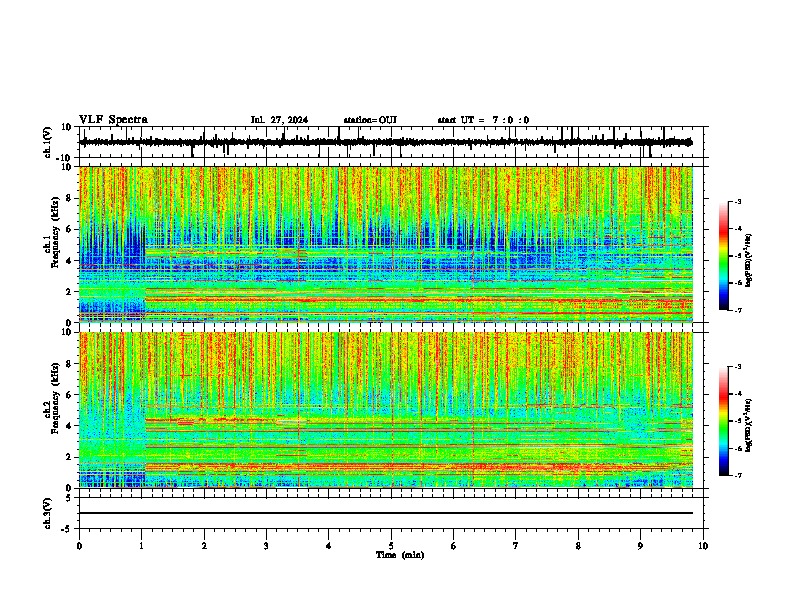Click the ch.1 "Frequency (kHz)" axis label
This screenshot has width=792, height=612.
click(x=54, y=232)
